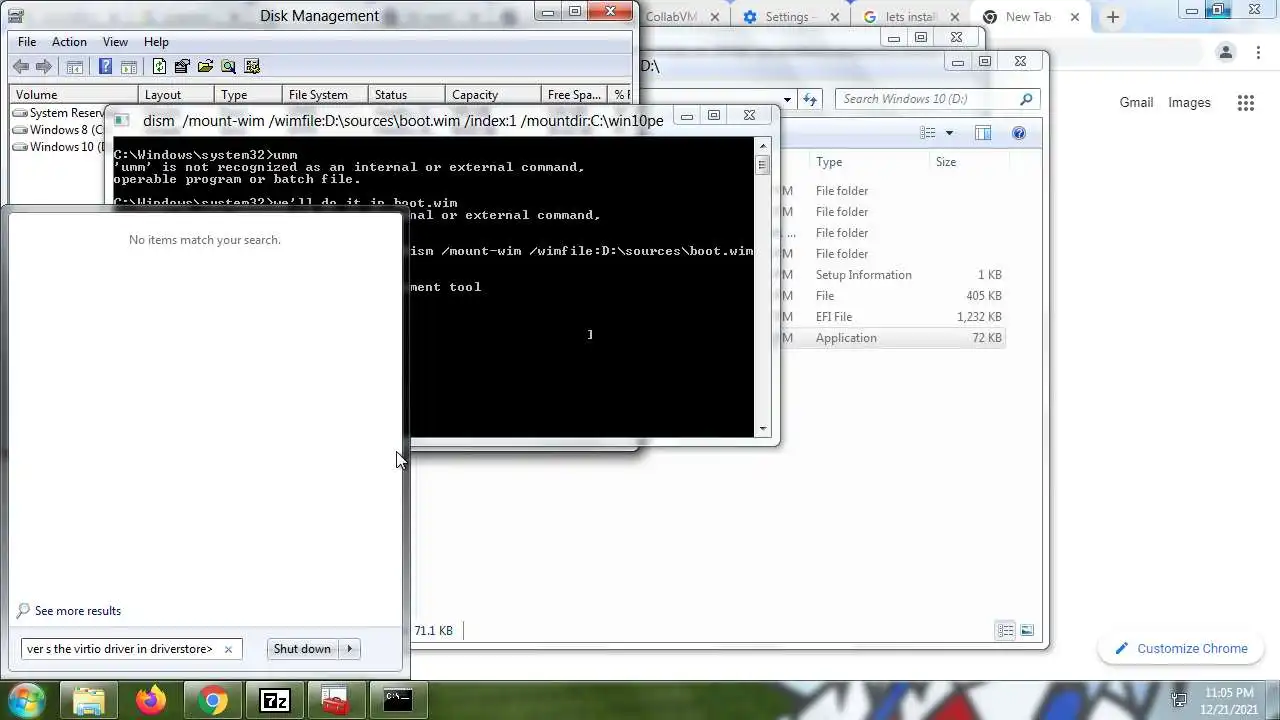Toggle the Explorer preview pane icon
Screen dimensions: 1280x720
pyautogui.click(x=983, y=133)
